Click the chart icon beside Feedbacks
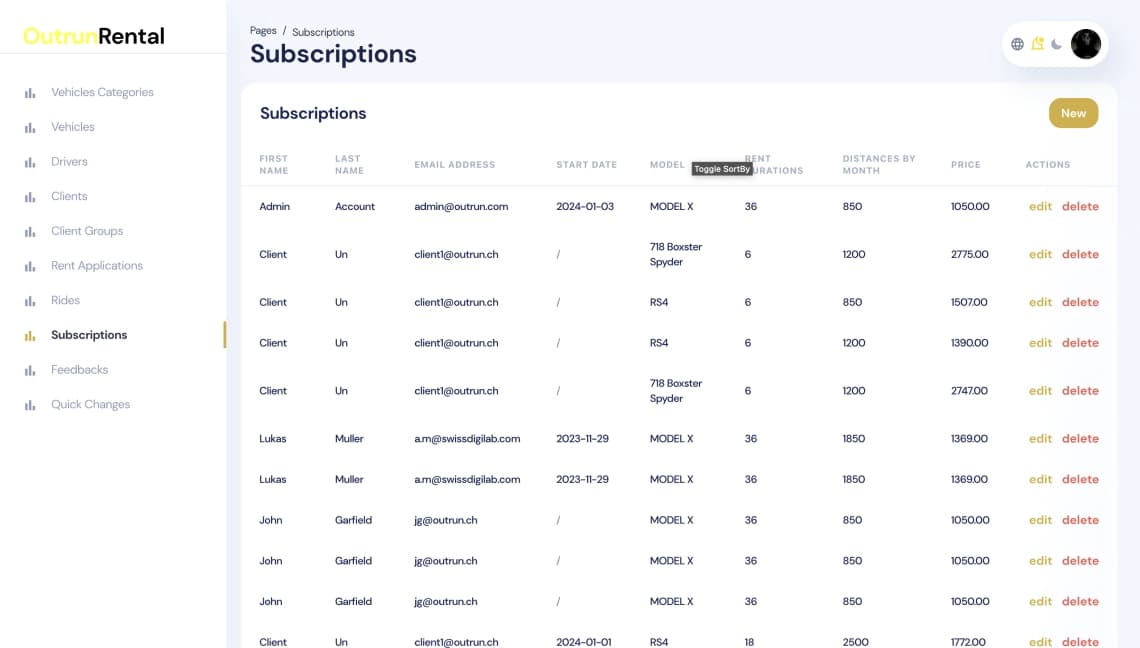The width and height of the screenshot is (1140, 648). pos(30,370)
